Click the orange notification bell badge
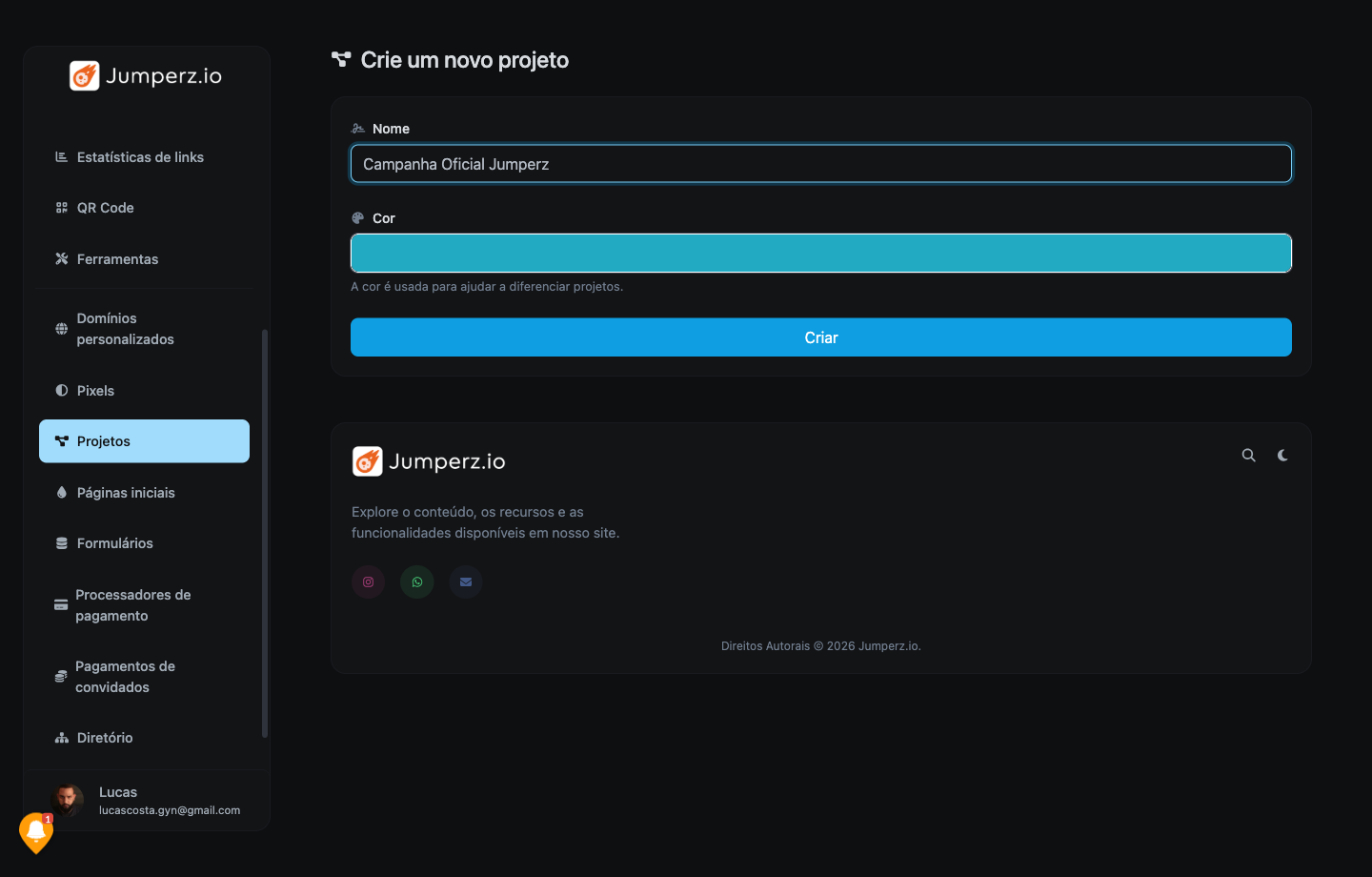 [36, 832]
